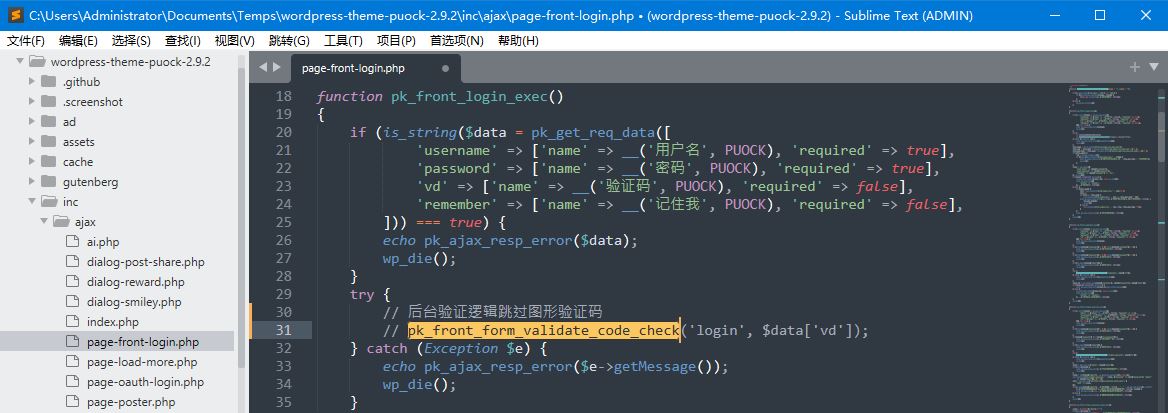The image size is (1168, 413).
Task: Expand the .github folder arrow
Action: (x=32, y=82)
